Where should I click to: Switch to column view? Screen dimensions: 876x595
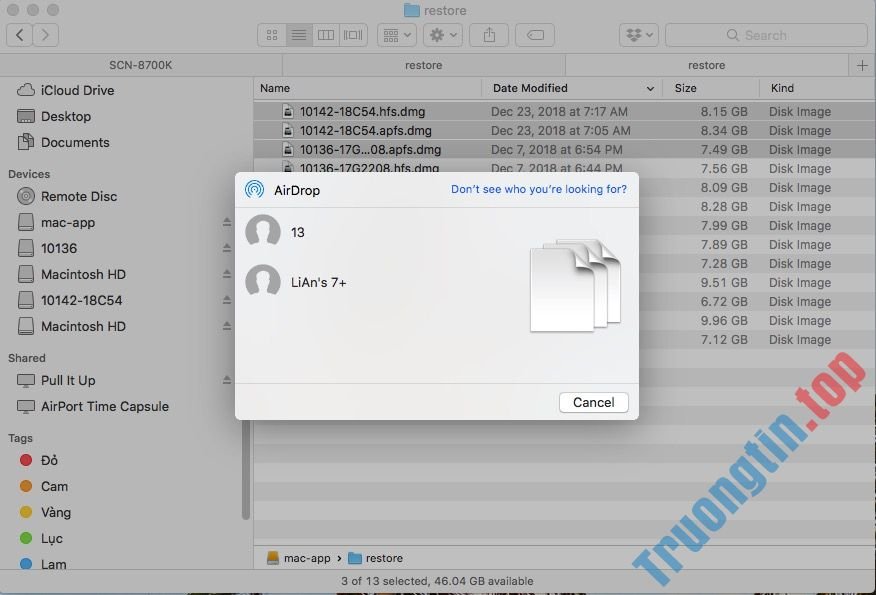point(326,35)
